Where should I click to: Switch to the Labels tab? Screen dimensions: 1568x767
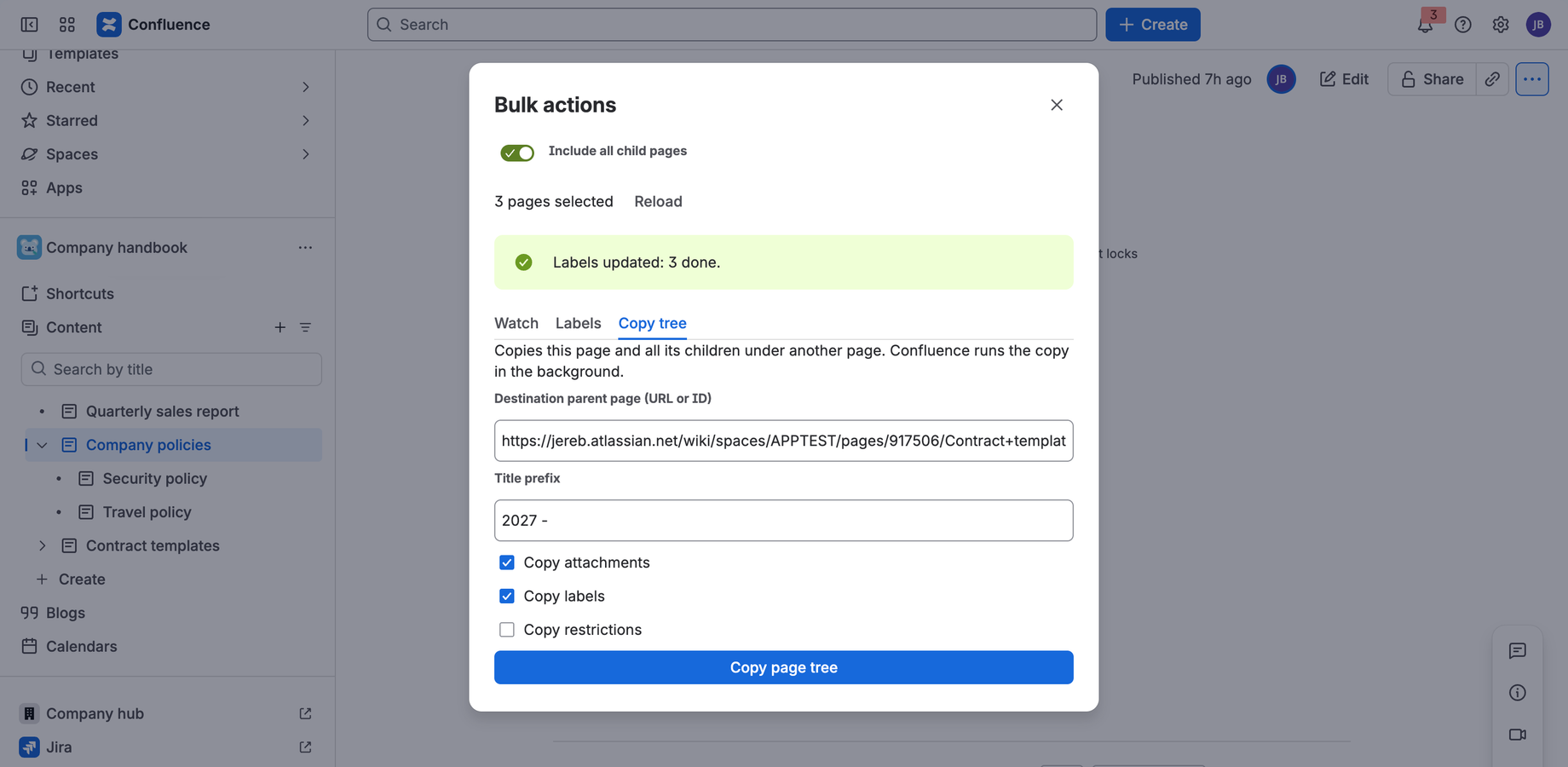point(578,323)
